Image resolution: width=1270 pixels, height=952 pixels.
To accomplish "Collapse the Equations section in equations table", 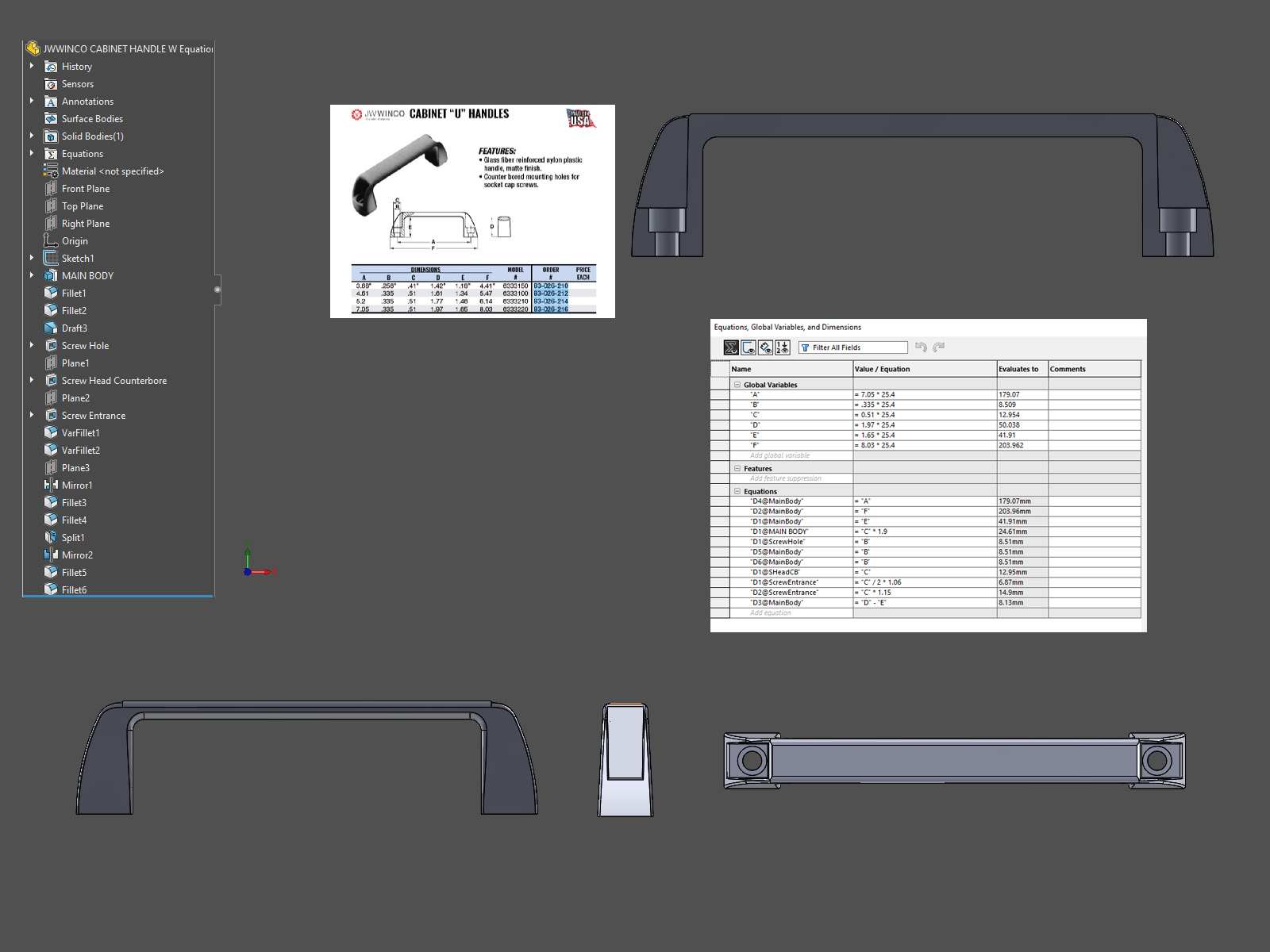I will pos(737,492).
